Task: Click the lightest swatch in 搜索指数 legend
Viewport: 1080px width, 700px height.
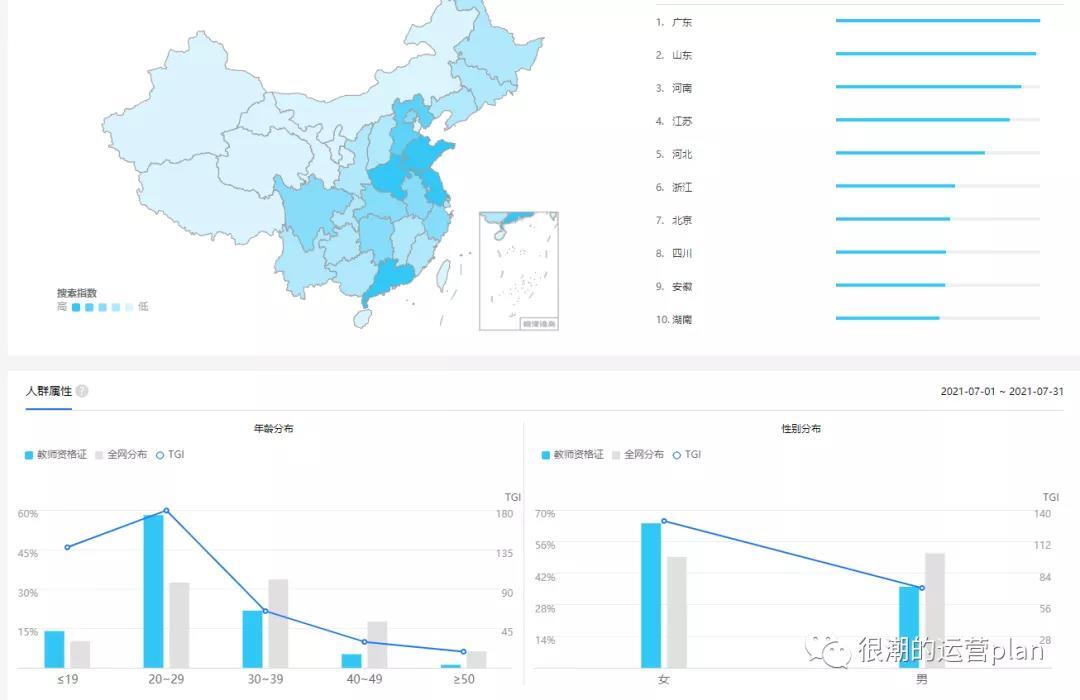Action: point(128,308)
